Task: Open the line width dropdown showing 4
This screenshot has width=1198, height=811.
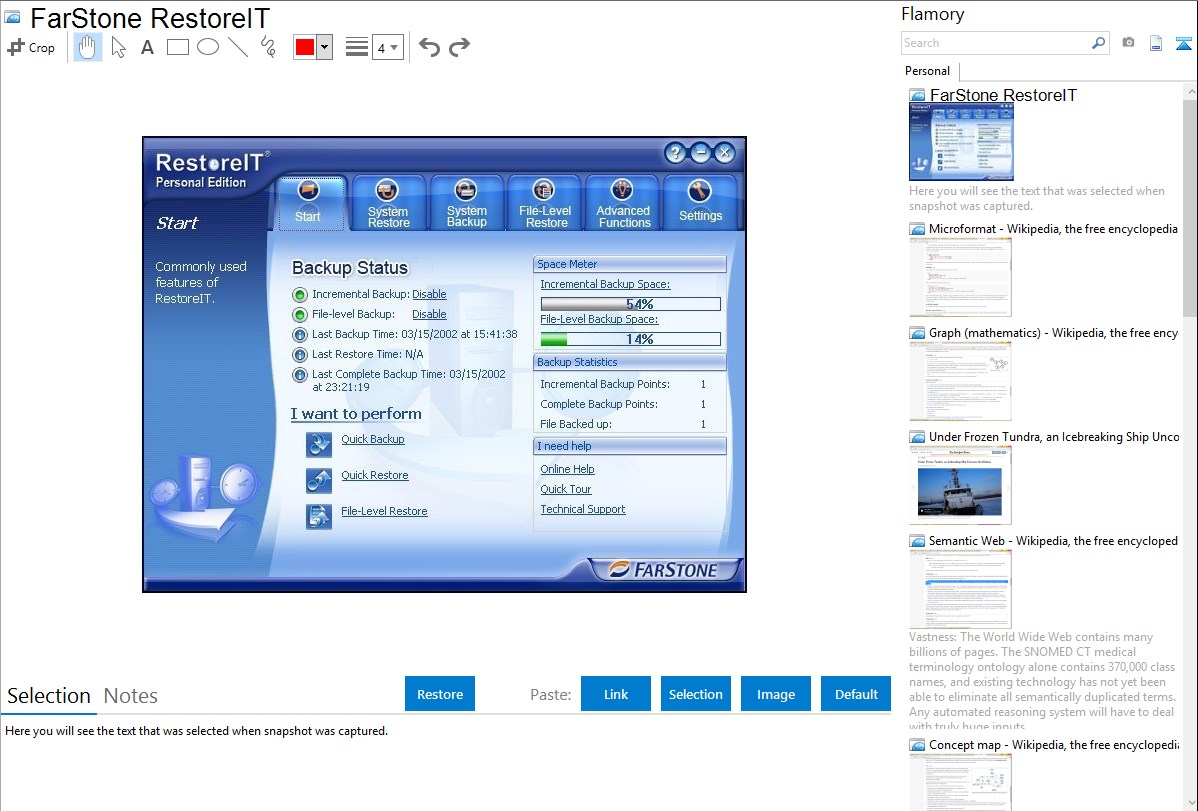Action: [388, 47]
